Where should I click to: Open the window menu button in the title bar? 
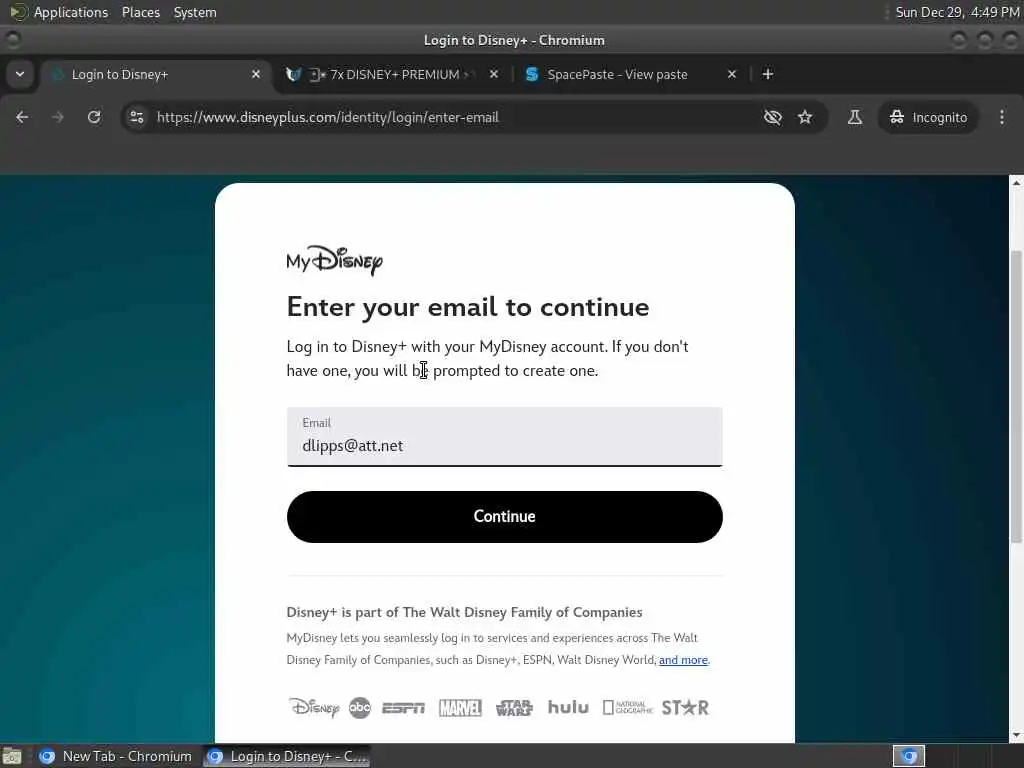(x=12, y=40)
